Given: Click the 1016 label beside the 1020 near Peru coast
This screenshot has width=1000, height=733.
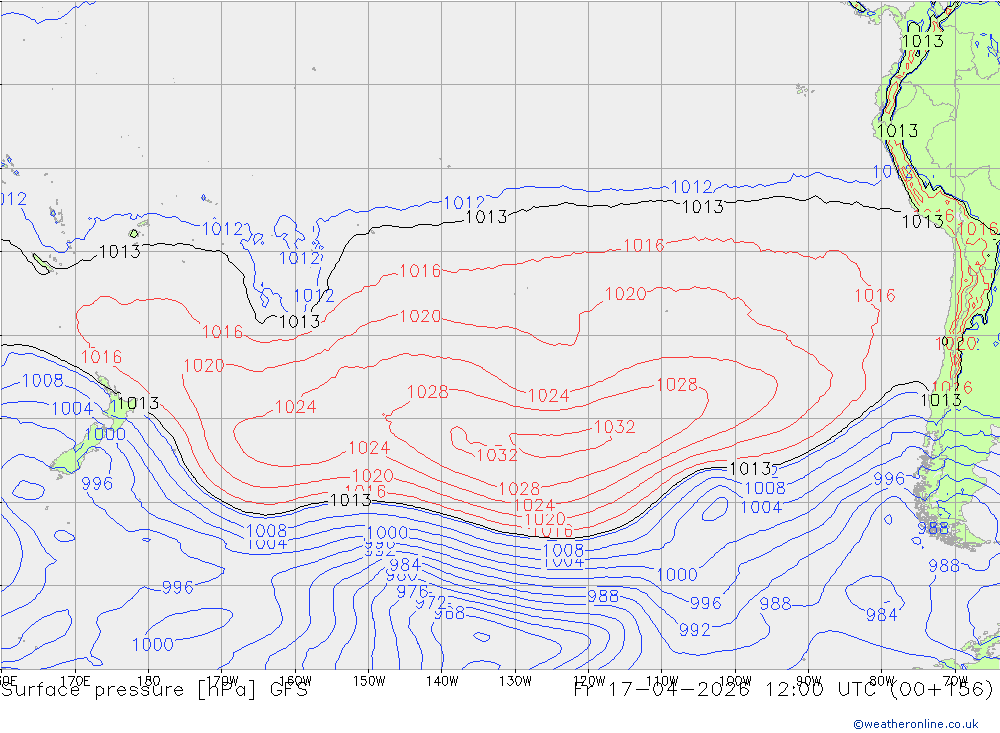Looking at the screenshot, I should tap(978, 229).
